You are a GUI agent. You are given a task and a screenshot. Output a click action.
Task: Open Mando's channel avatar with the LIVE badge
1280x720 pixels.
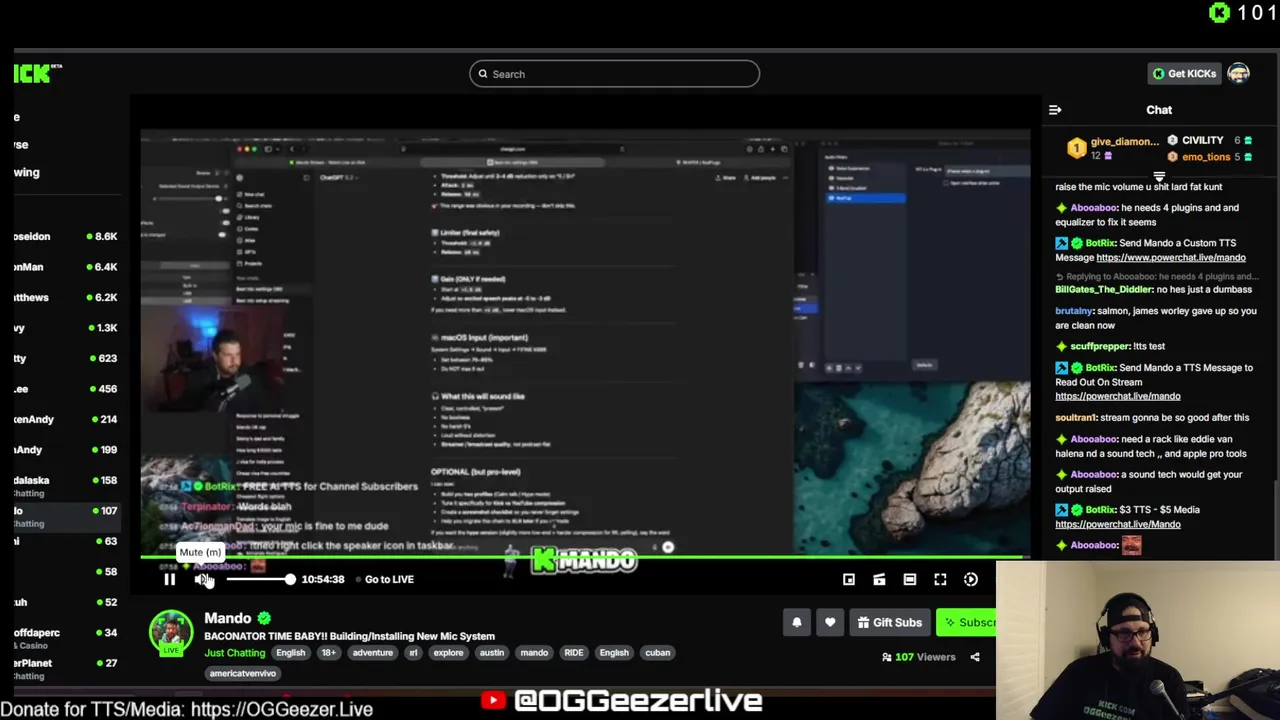(x=171, y=634)
